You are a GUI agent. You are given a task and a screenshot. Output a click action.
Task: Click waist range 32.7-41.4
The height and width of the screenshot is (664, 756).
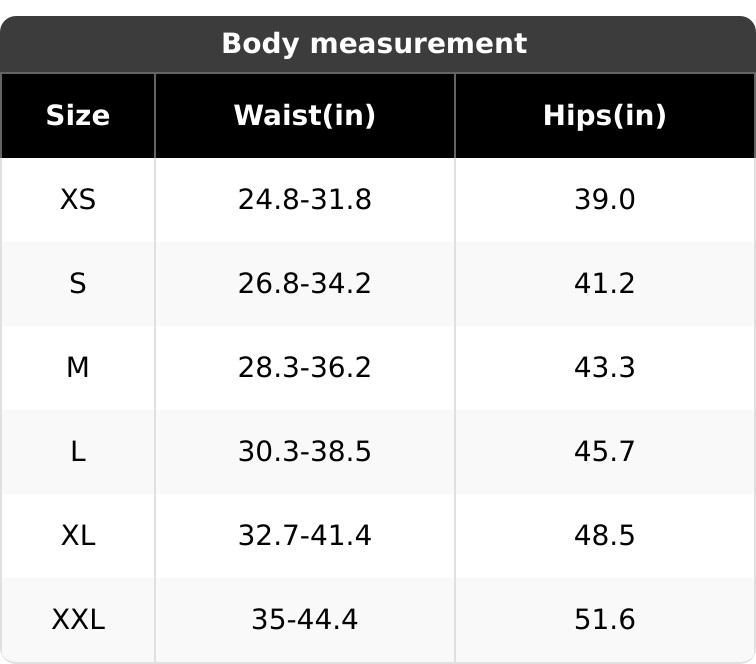pos(304,536)
